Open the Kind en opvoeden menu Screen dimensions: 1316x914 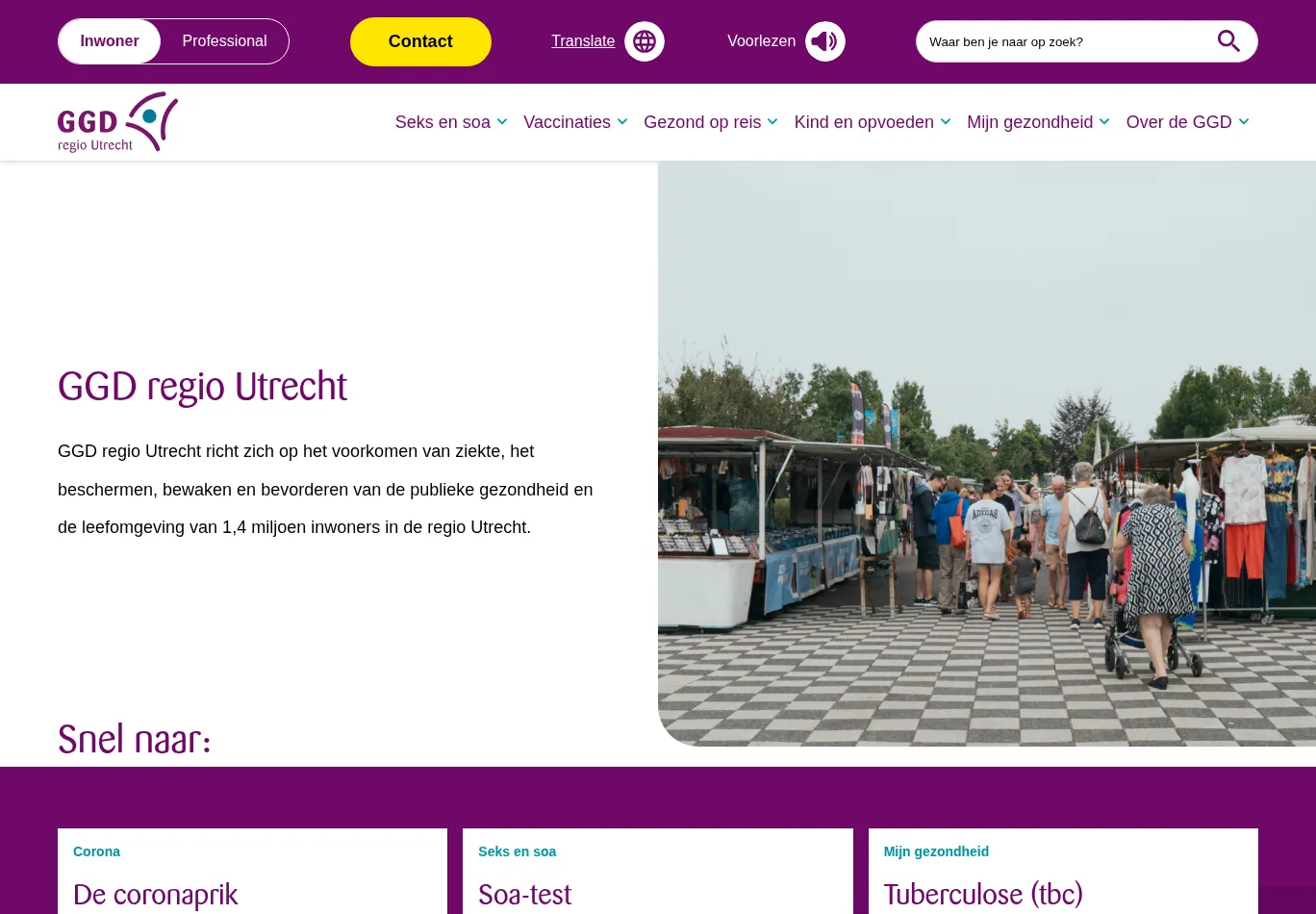[863, 122]
